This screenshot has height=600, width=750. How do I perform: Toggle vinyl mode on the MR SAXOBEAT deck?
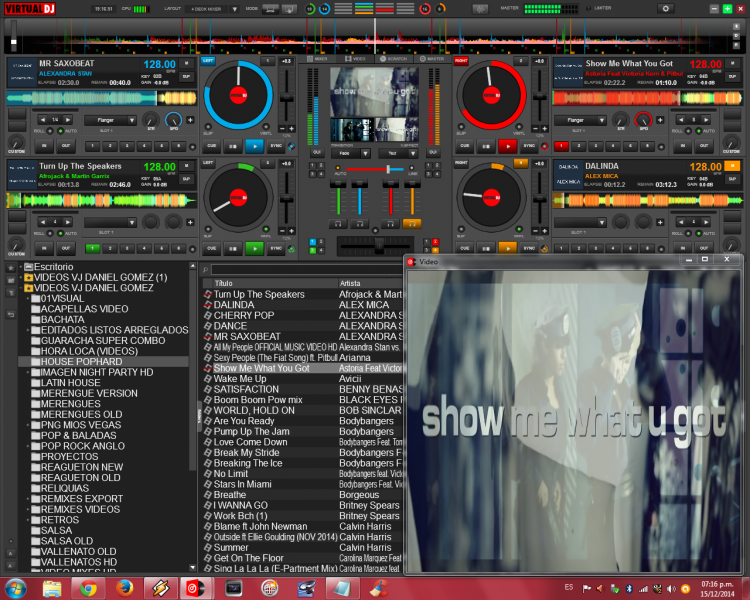point(266,128)
